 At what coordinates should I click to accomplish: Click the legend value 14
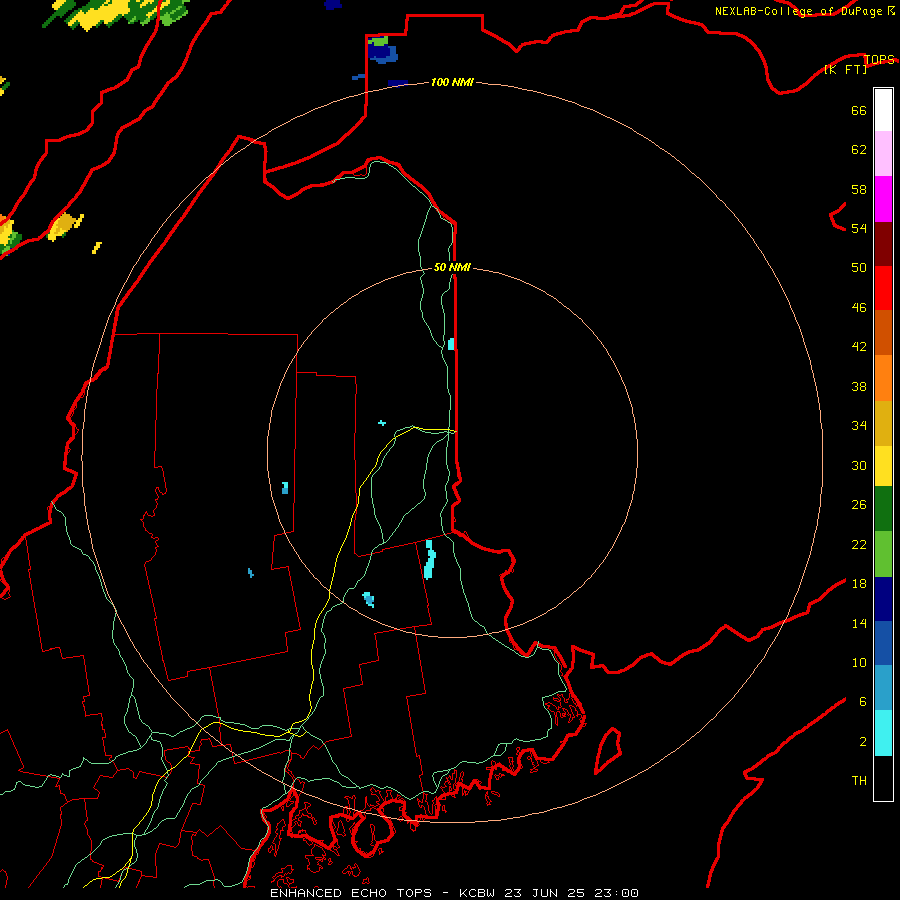(x=859, y=623)
